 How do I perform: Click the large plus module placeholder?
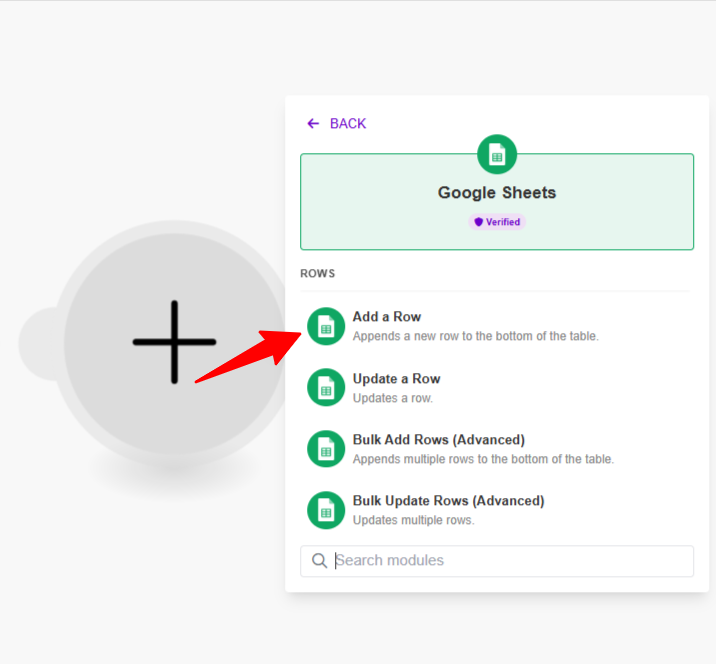pyautogui.click(x=174, y=343)
